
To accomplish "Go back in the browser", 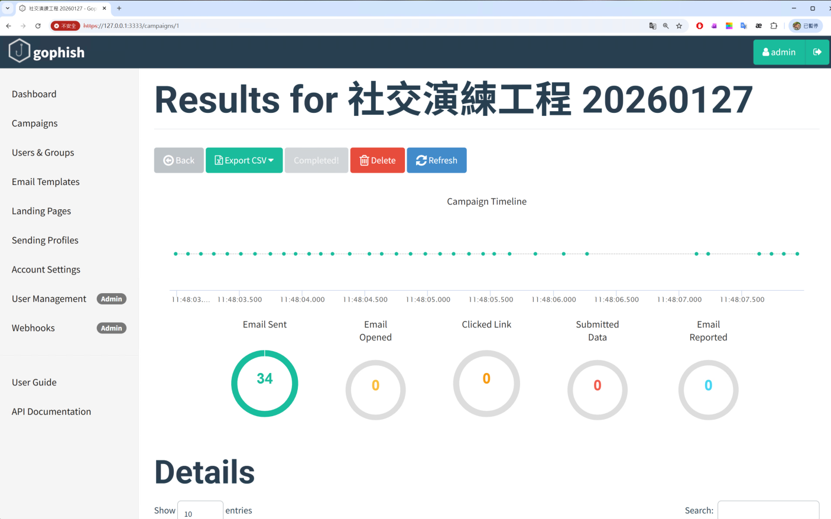I will 8,25.
